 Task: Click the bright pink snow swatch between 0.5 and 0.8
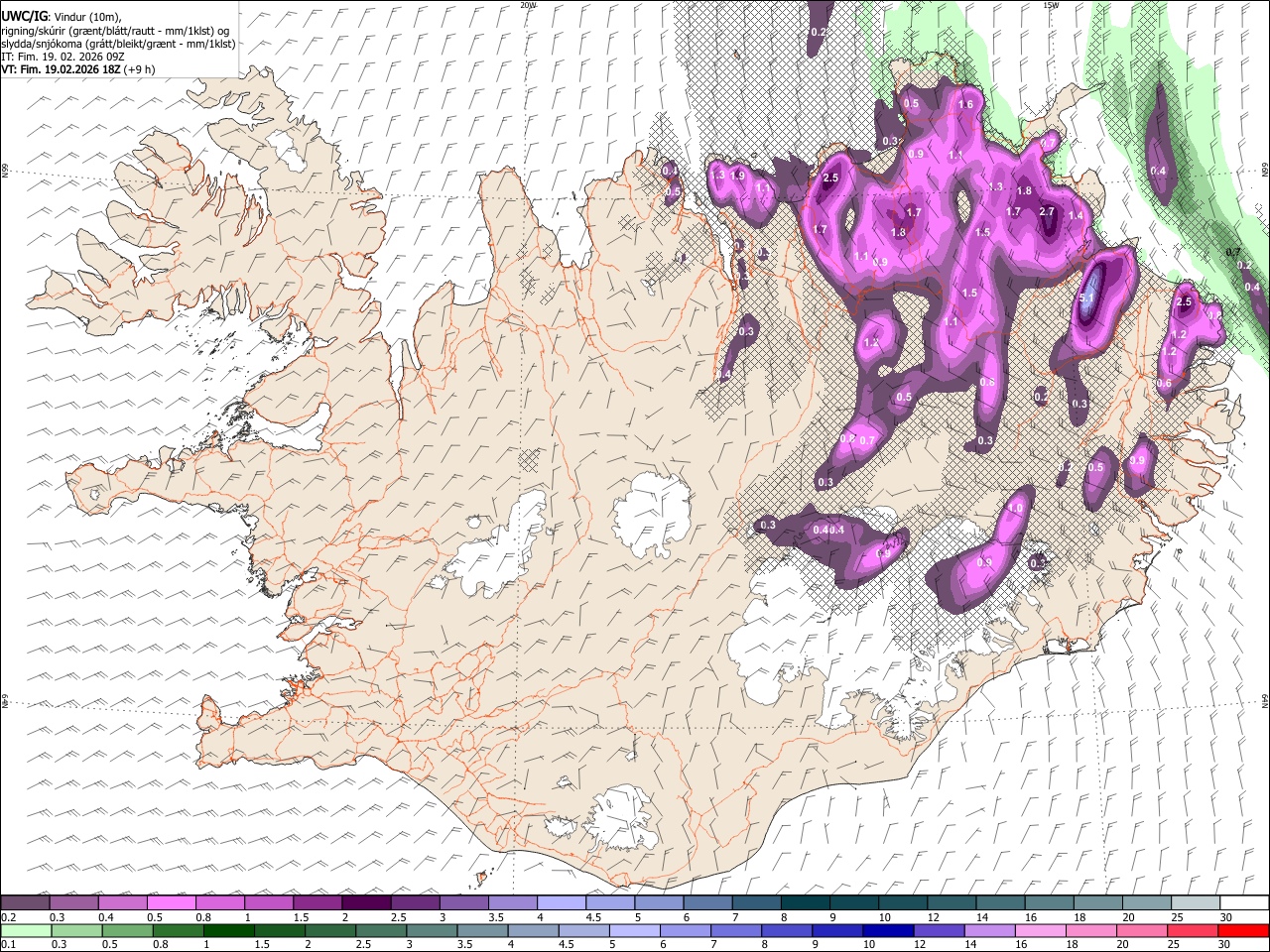click(x=171, y=903)
